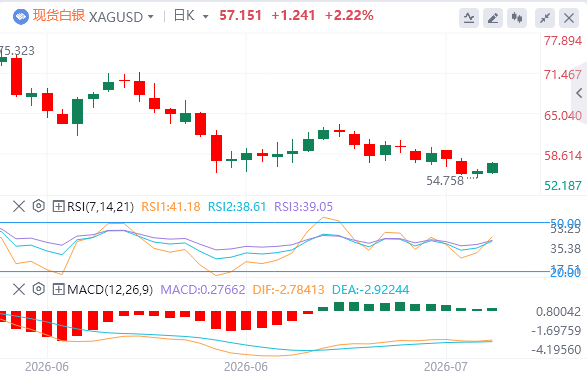The height and width of the screenshot is (380, 587).
Task: Expand the side panel with the left chevron
Action: coord(579,93)
